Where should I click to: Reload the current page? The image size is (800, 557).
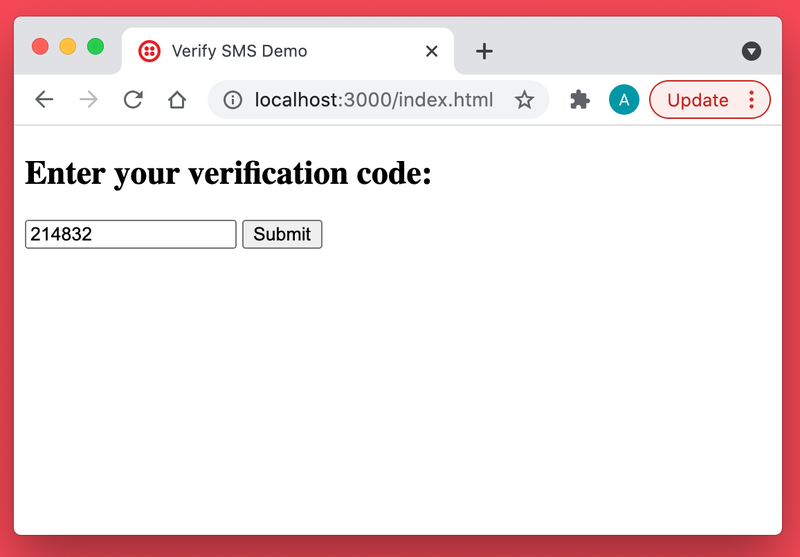[132, 99]
